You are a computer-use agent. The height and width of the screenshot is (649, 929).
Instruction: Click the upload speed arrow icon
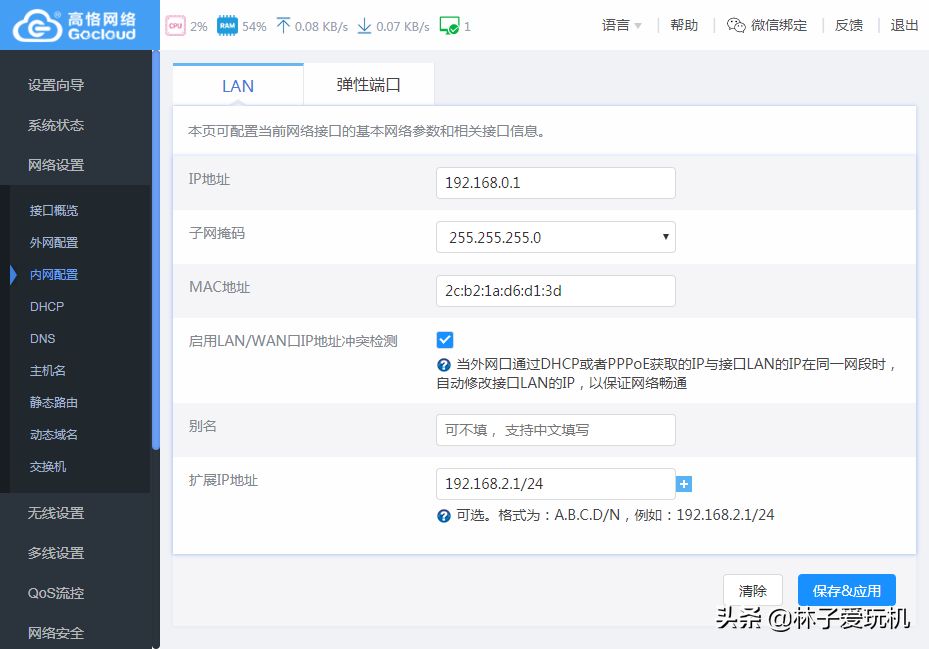coord(283,25)
